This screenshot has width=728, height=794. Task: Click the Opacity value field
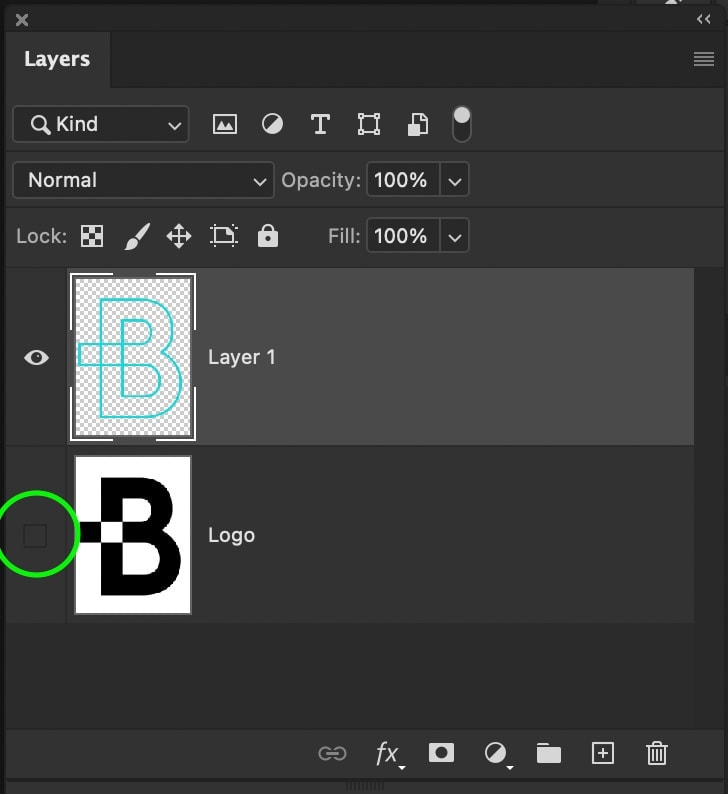403,180
